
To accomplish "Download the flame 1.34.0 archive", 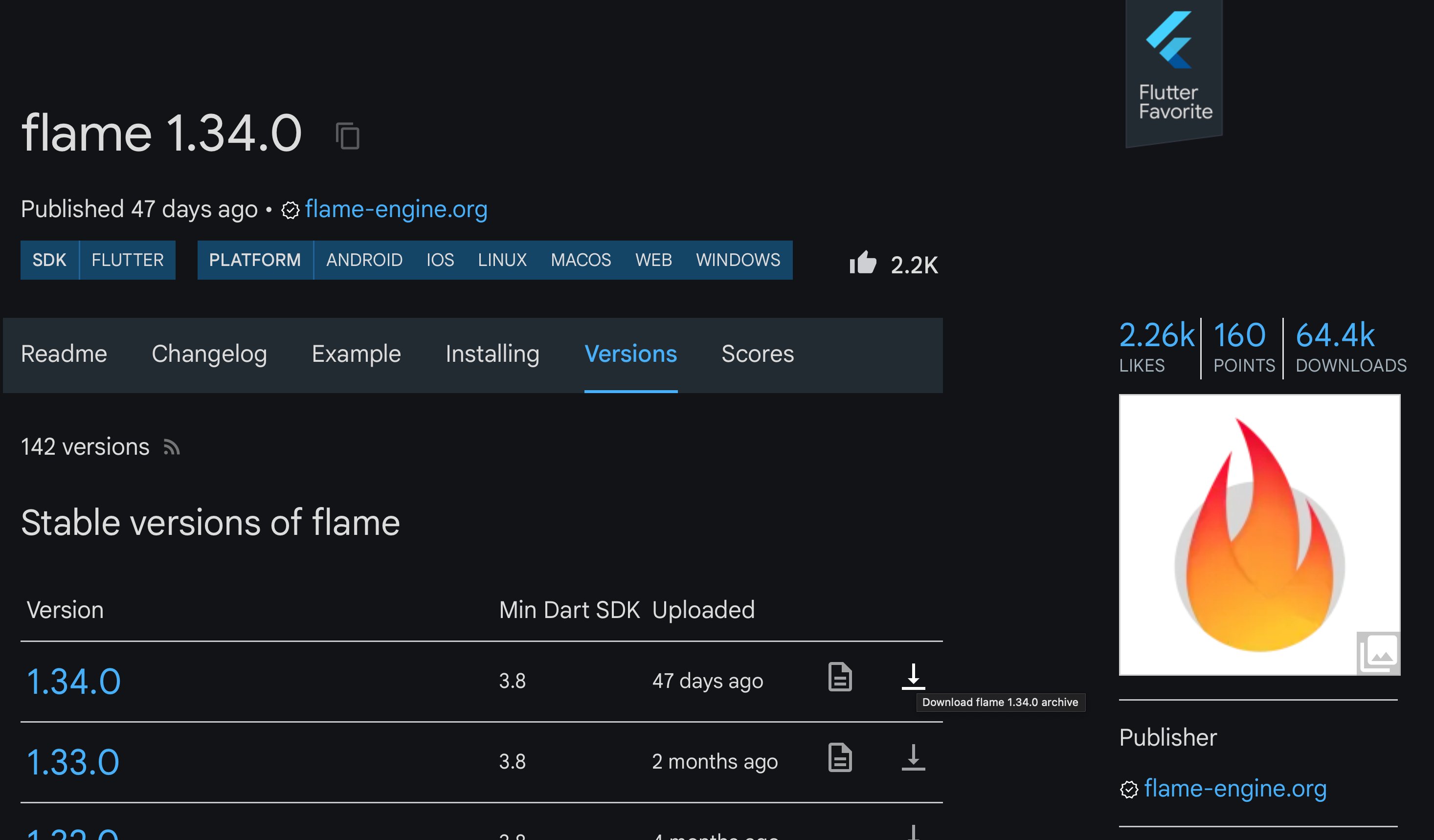I will [x=914, y=678].
